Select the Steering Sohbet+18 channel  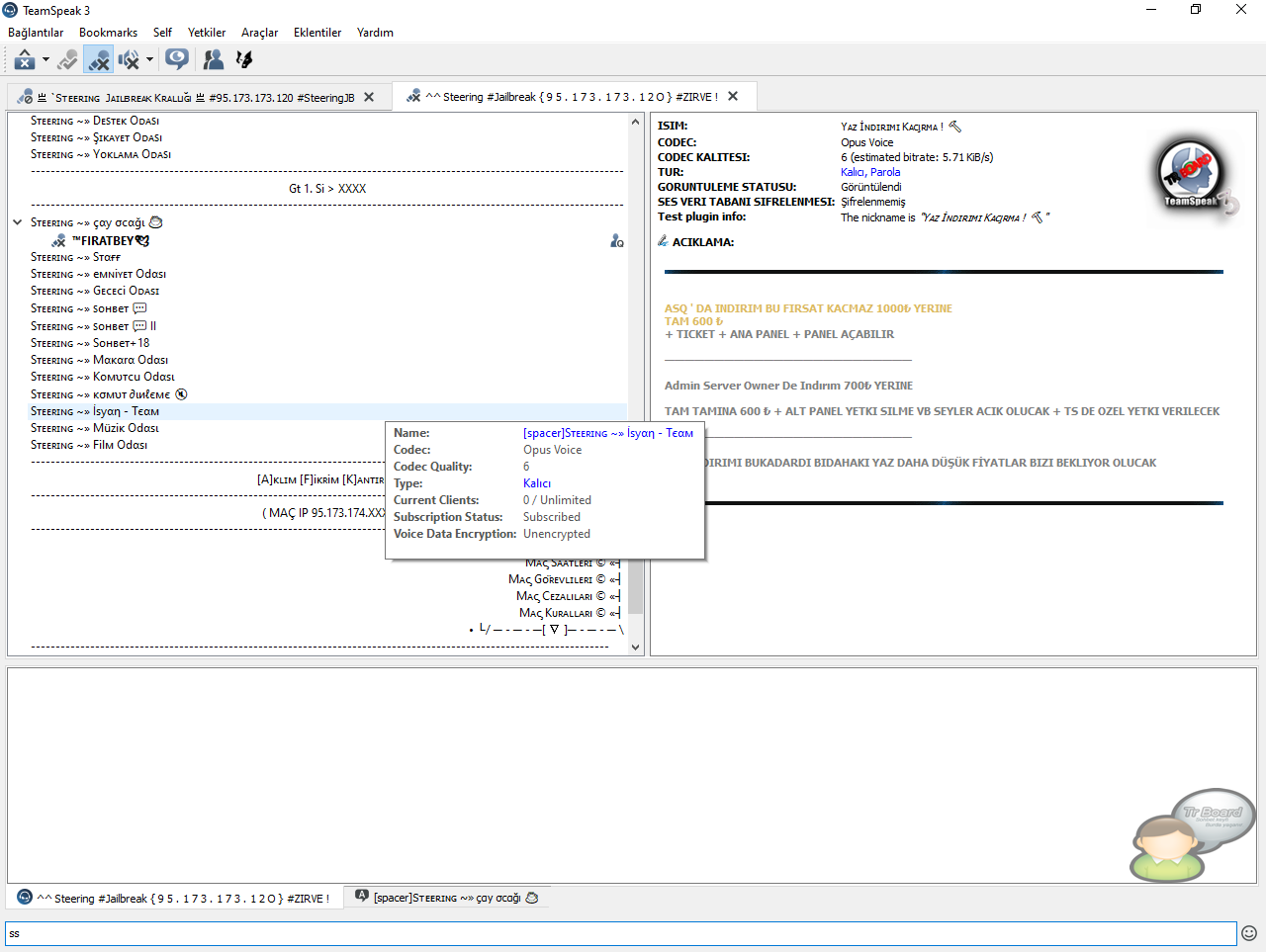point(90,343)
